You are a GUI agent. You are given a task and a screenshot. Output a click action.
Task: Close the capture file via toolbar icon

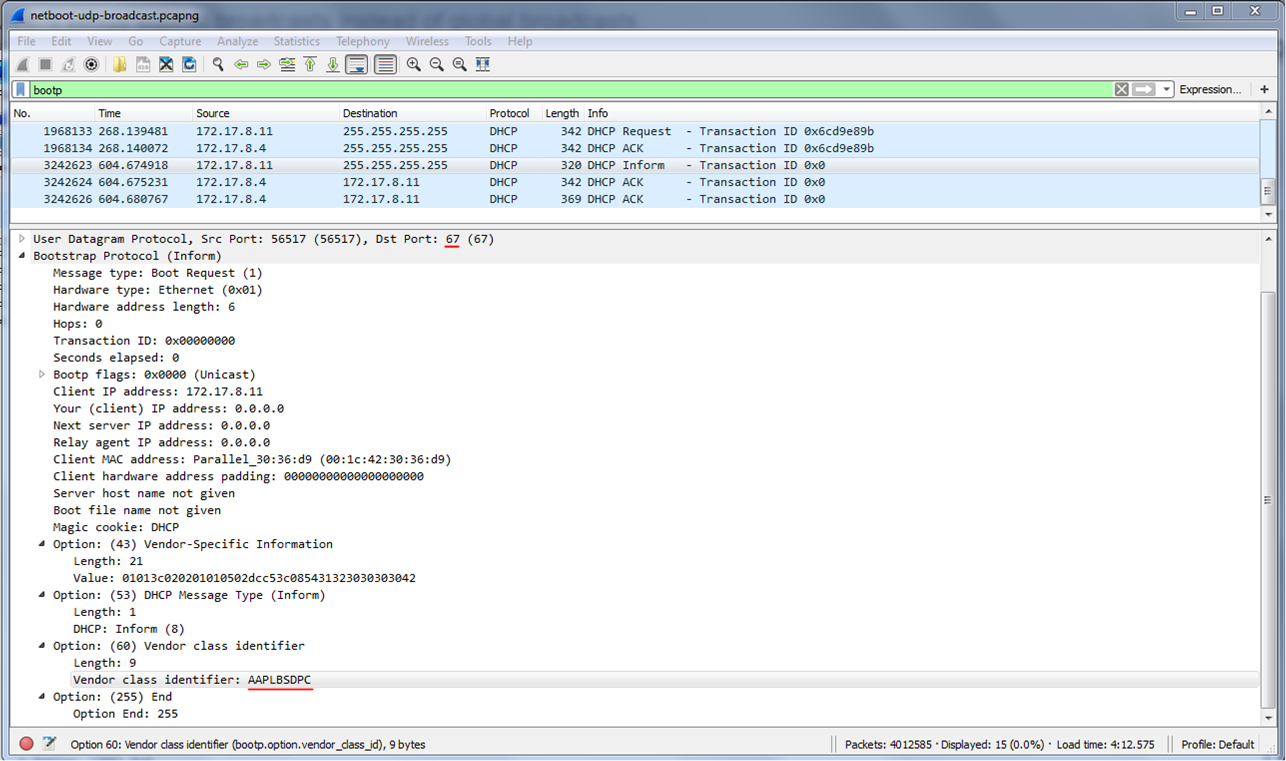coord(166,65)
